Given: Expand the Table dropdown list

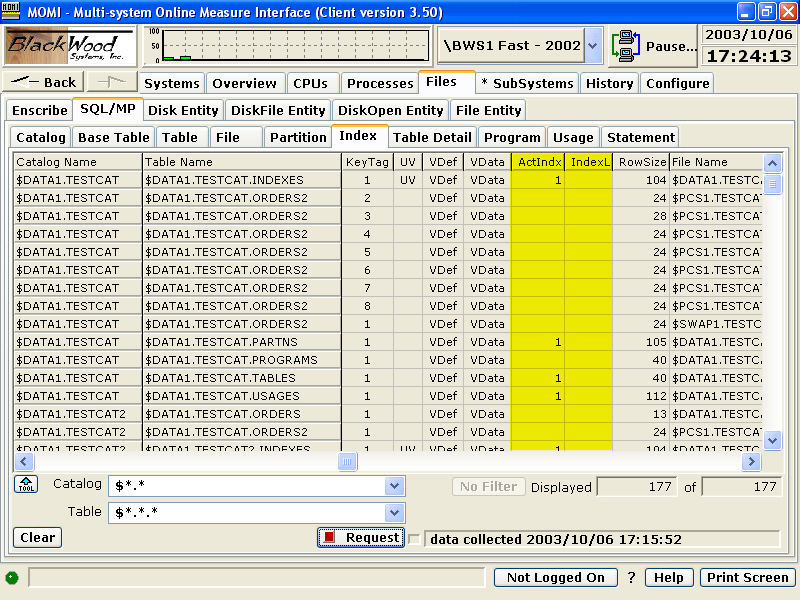Looking at the screenshot, I should coord(396,511).
